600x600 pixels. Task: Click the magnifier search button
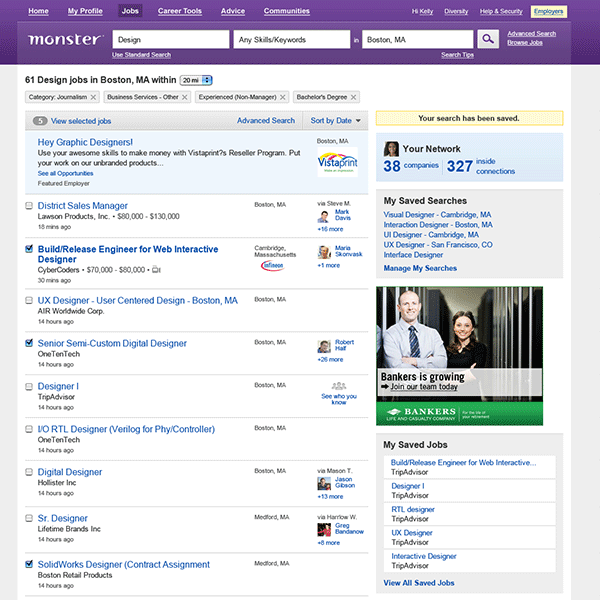[x=488, y=39]
